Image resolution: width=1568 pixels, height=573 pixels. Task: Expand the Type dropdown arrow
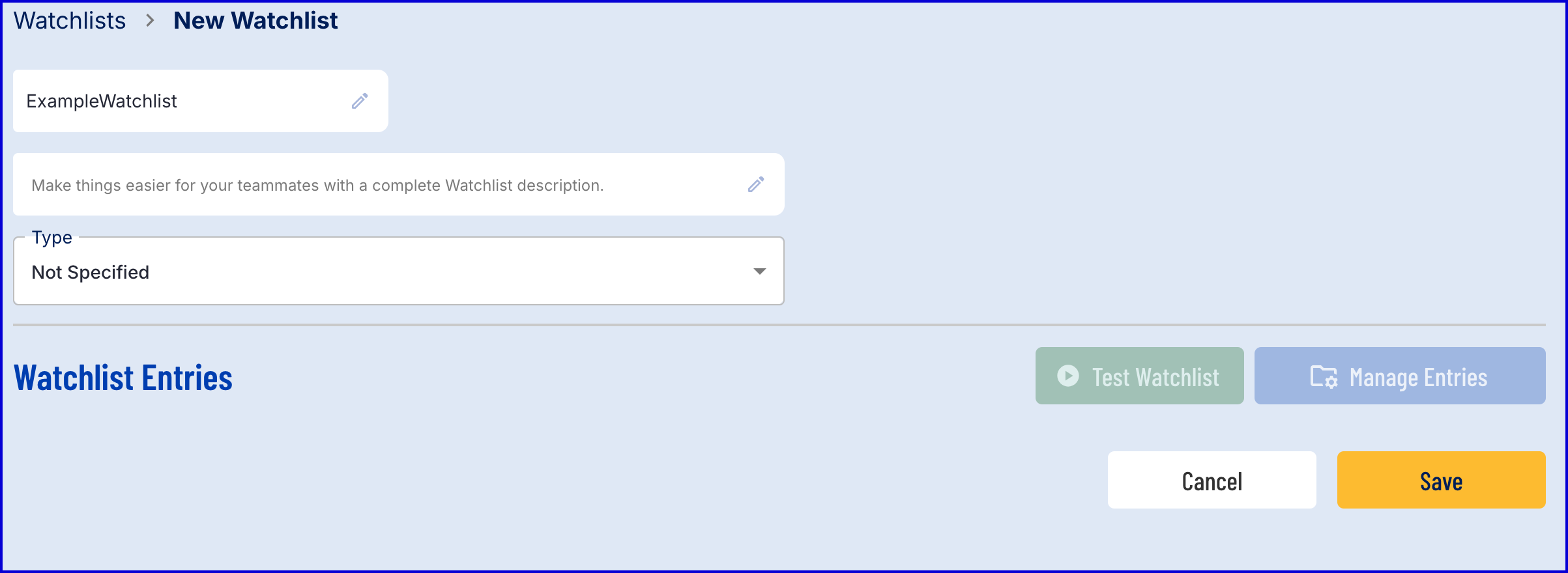point(759,271)
